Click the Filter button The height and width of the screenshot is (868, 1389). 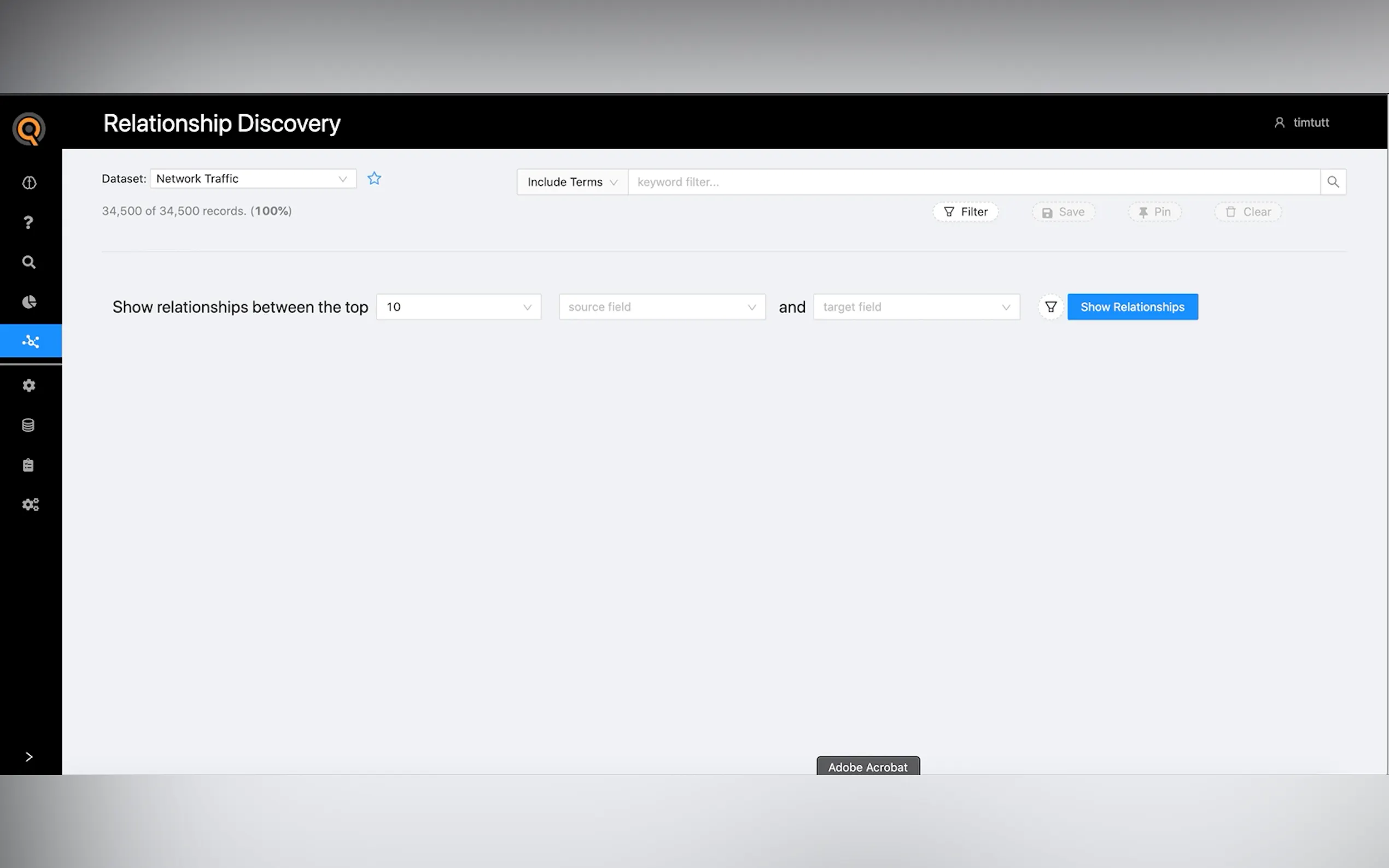[966, 212]
